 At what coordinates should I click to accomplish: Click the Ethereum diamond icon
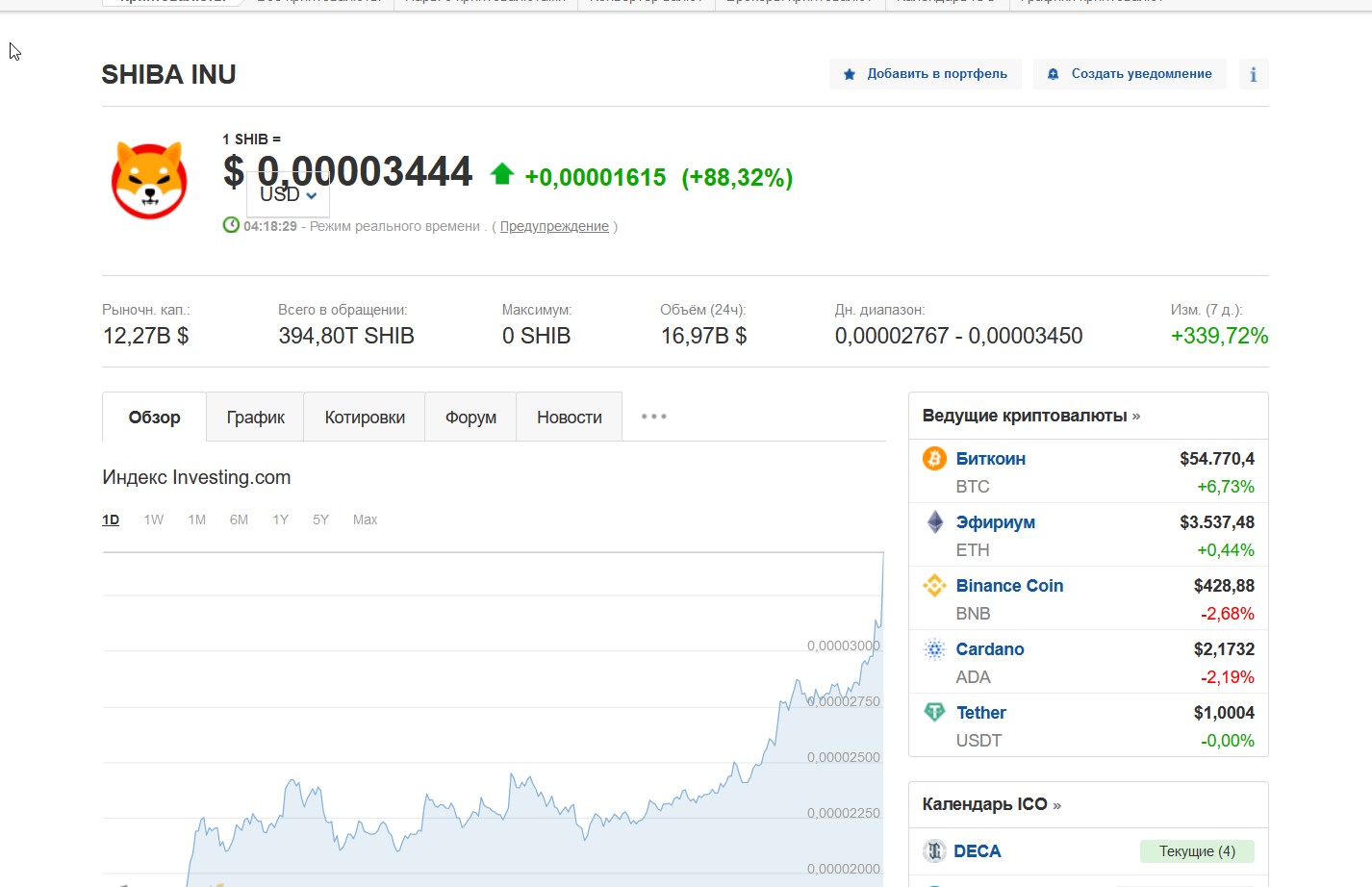(934, 522)
